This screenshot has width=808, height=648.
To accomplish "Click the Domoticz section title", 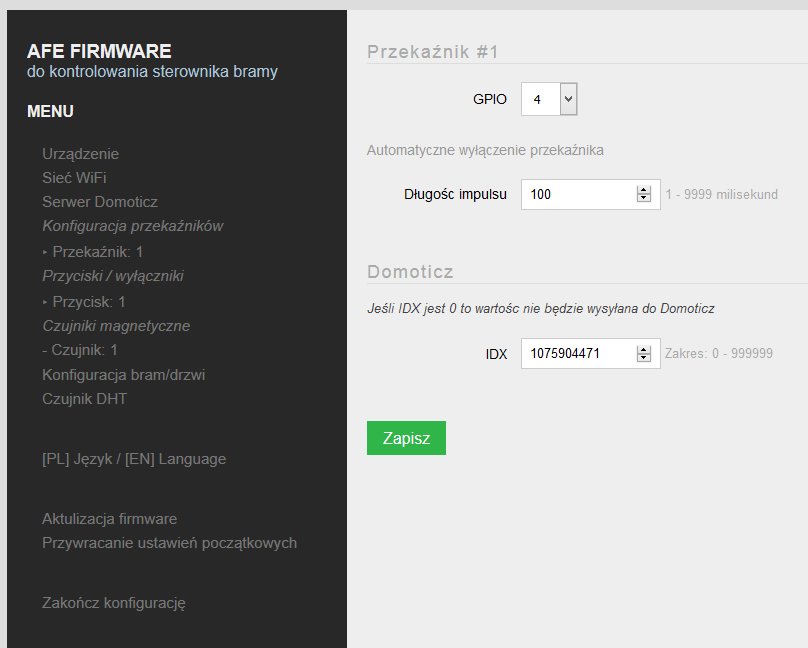I will [x=410, y=271].
